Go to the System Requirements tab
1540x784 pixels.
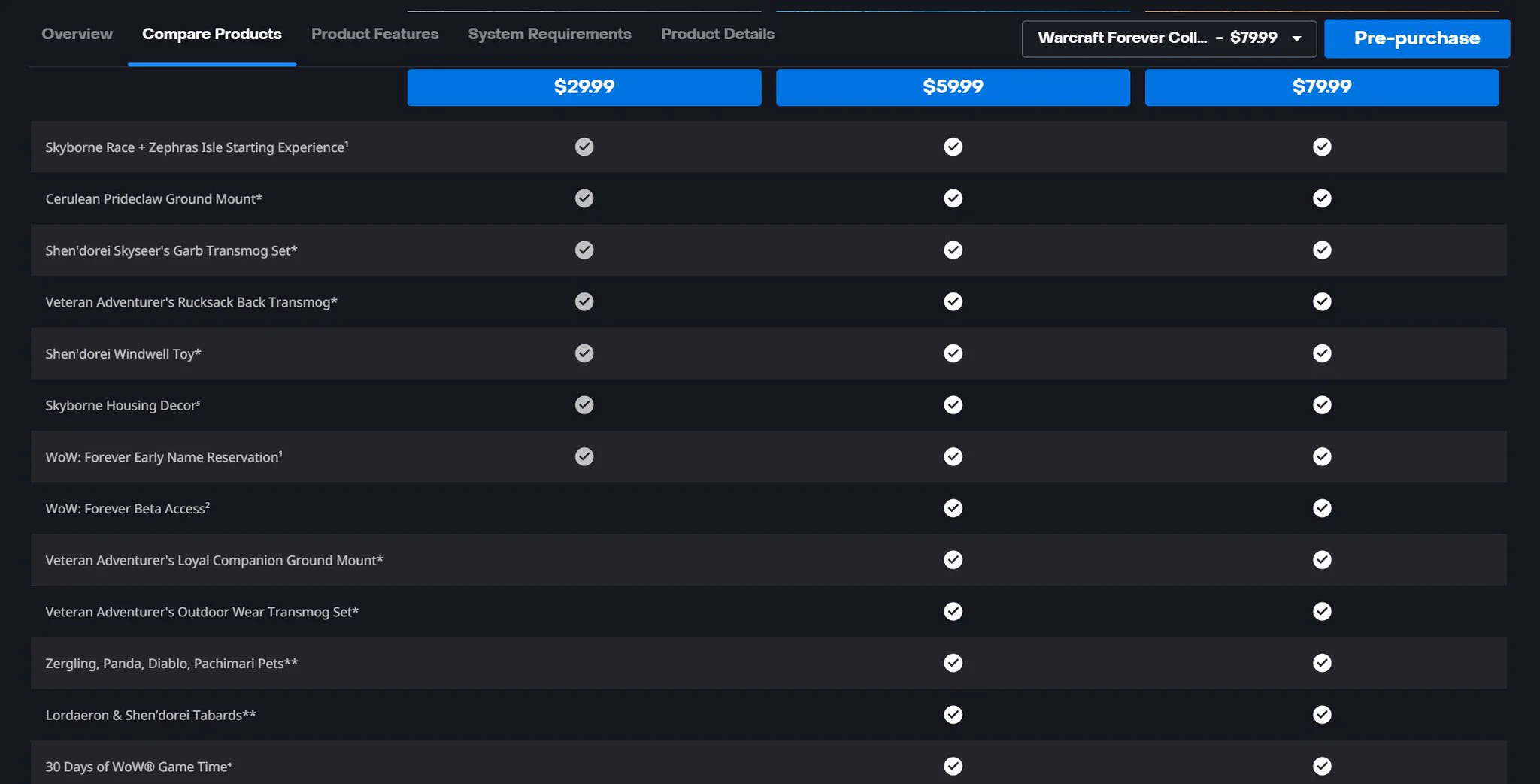[550, 34]
